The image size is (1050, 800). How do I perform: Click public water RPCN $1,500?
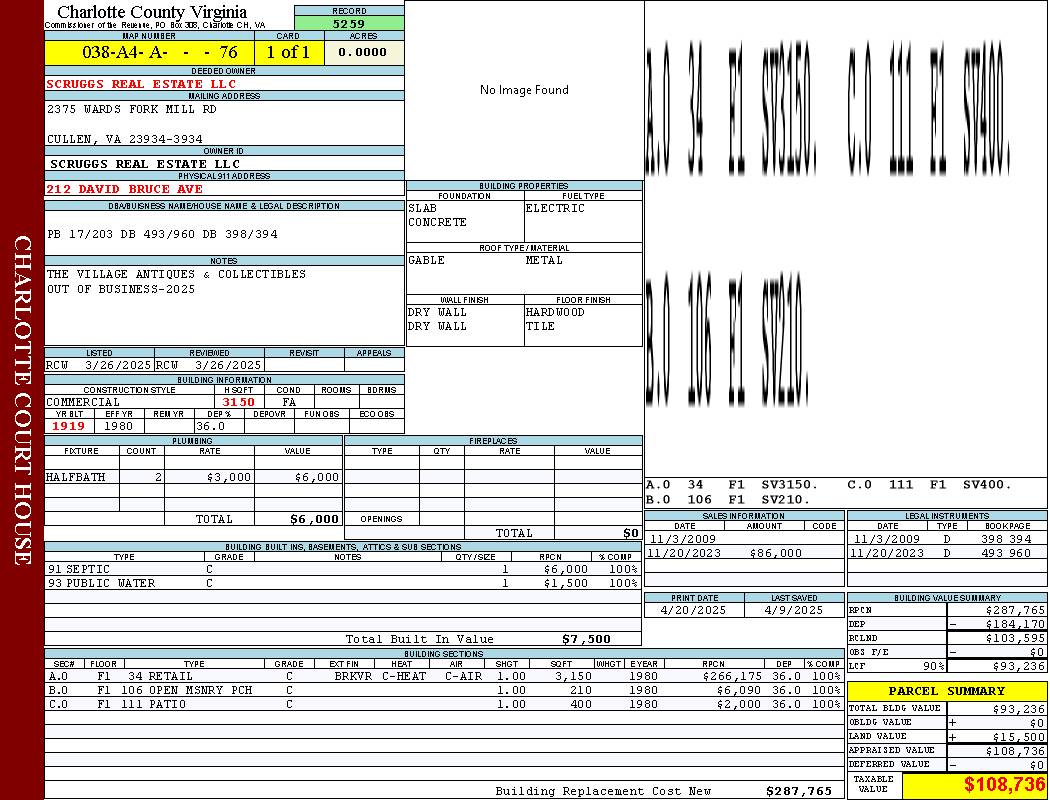click(566, 584)
